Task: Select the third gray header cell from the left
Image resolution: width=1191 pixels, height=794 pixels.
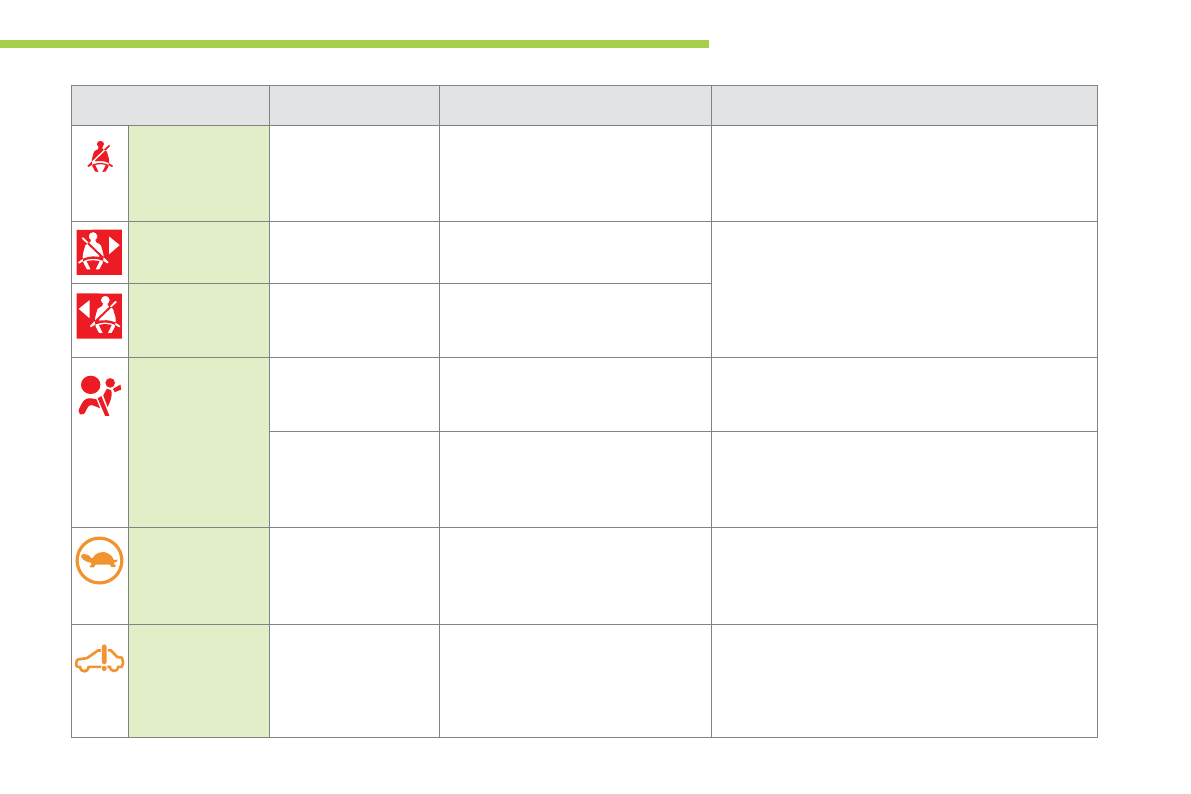Action: coord(575,105)
